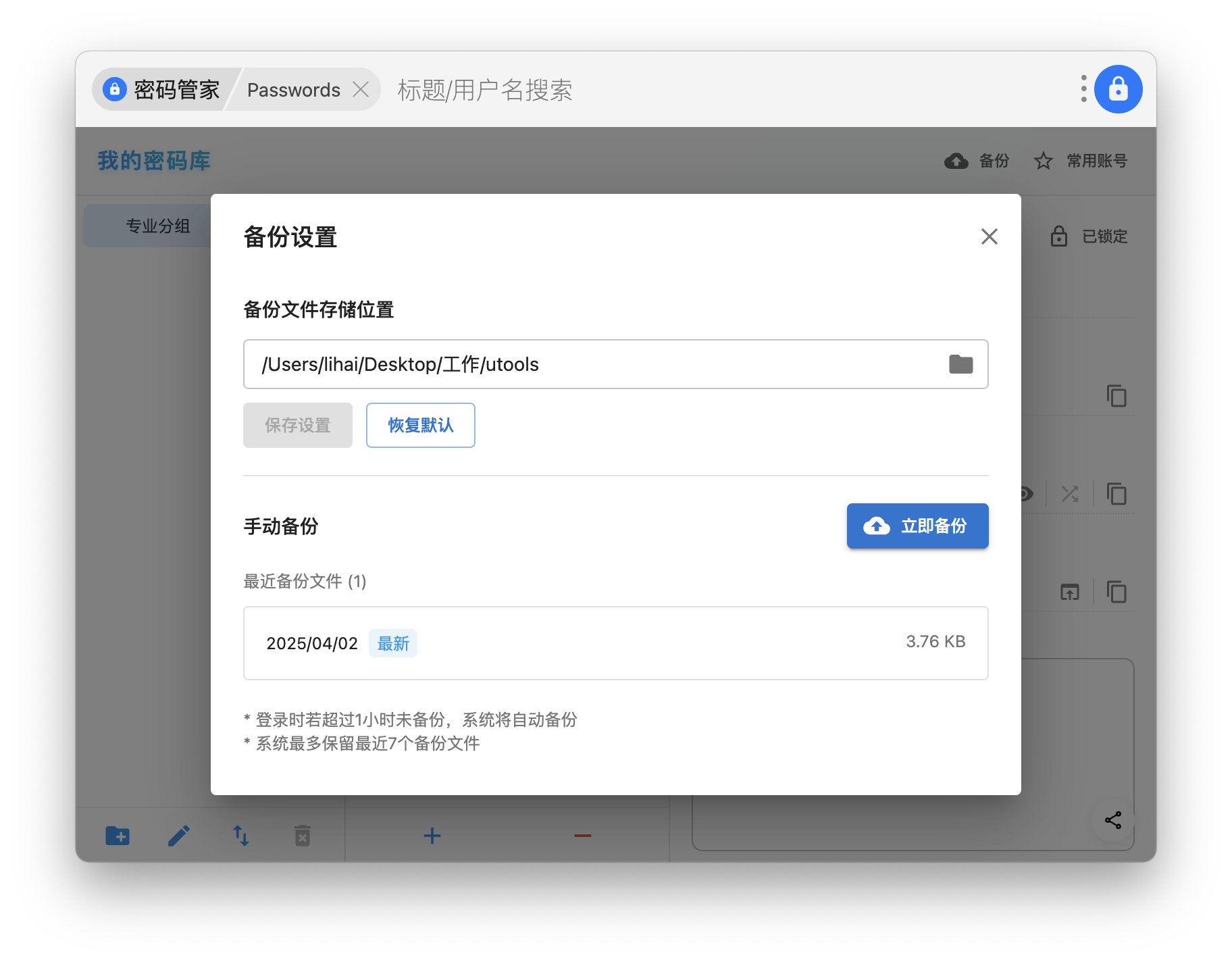This screenshot has height=962, width=1232.
Task: Click the topmost copy icon on right
Action: [x=1116, y=396]
